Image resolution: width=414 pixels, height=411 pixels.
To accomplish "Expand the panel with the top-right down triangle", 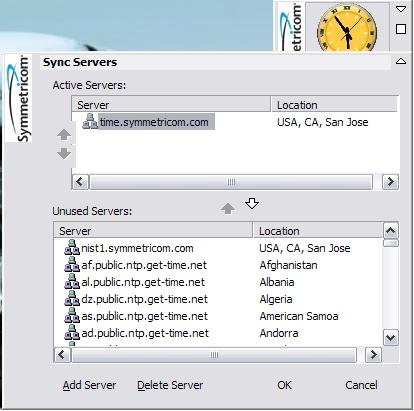I will coord(401,9).
